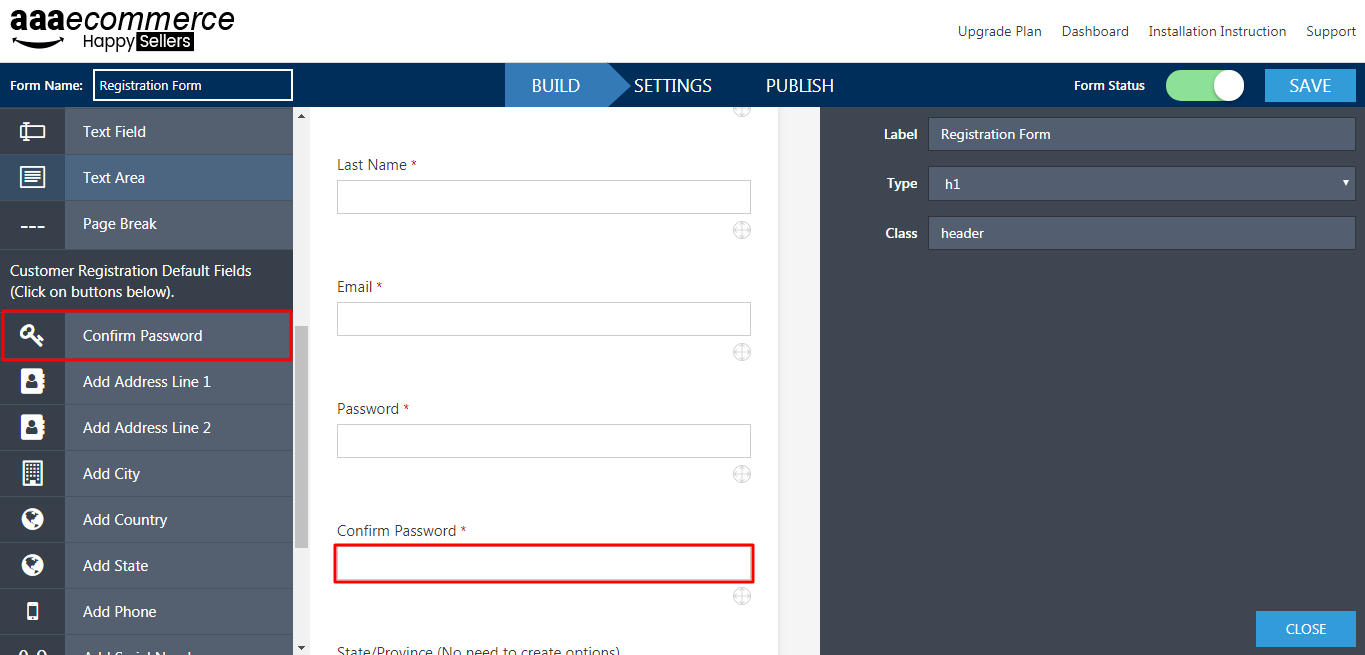Viewport: 1365px width, 655px height.
Task: Click the move handle below Email field
Action: (741, 352)
